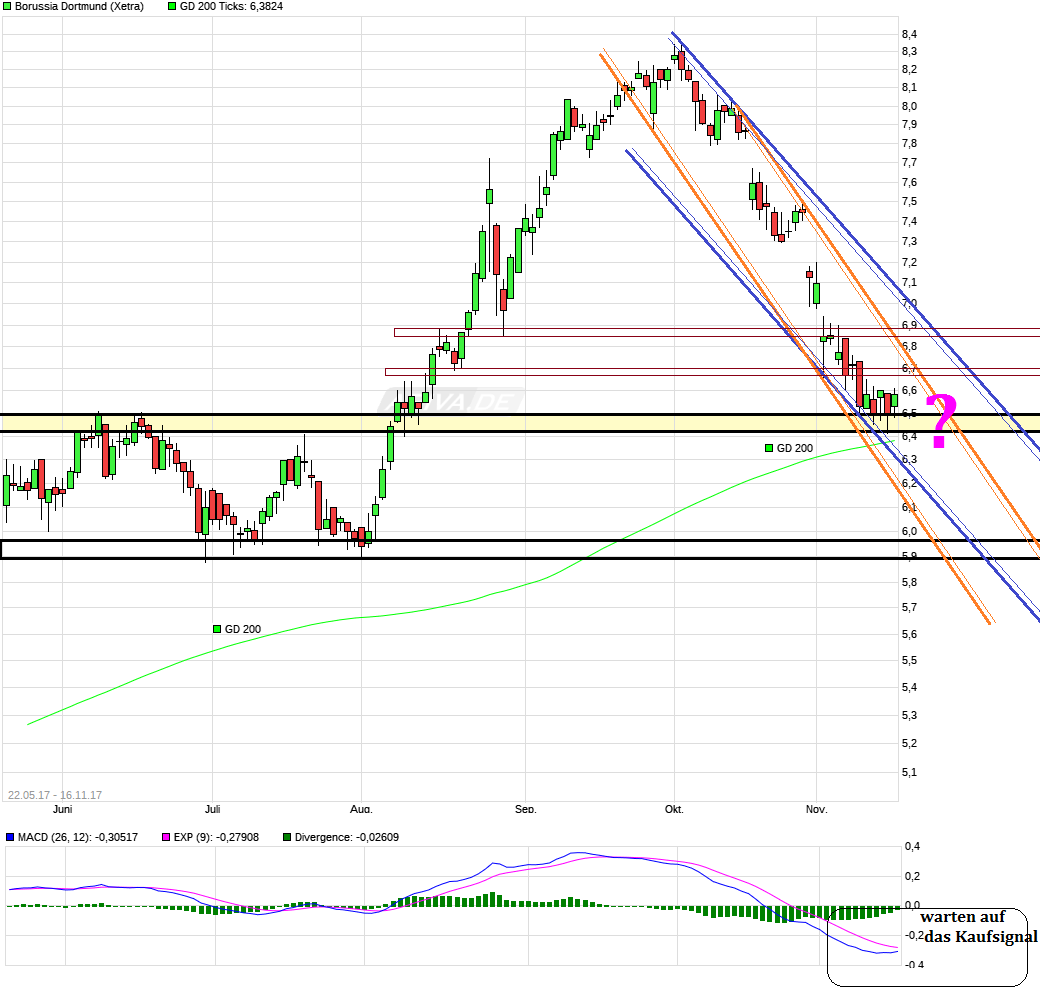
Task: Click the 8,4 price axis value
Action: (x=909, y=34)
